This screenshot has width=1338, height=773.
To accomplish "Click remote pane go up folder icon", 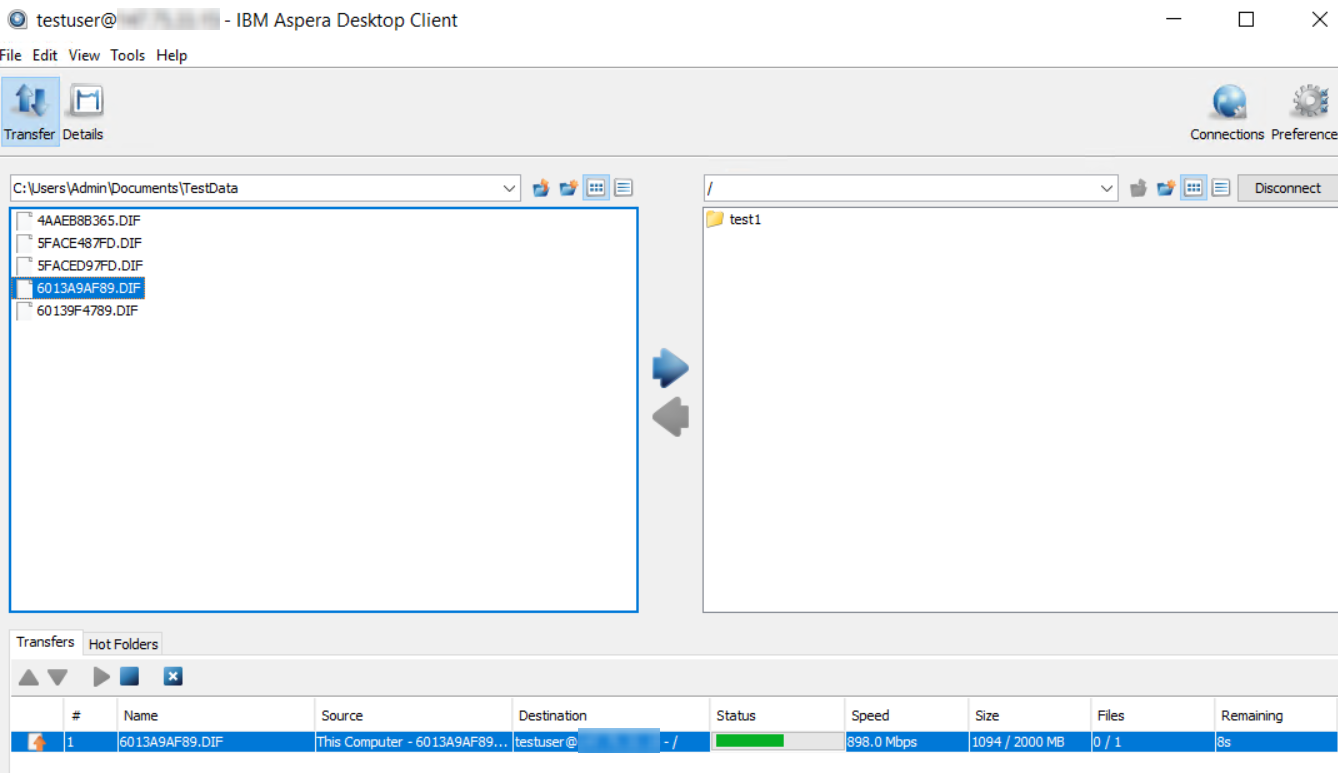I will 1138,188.
